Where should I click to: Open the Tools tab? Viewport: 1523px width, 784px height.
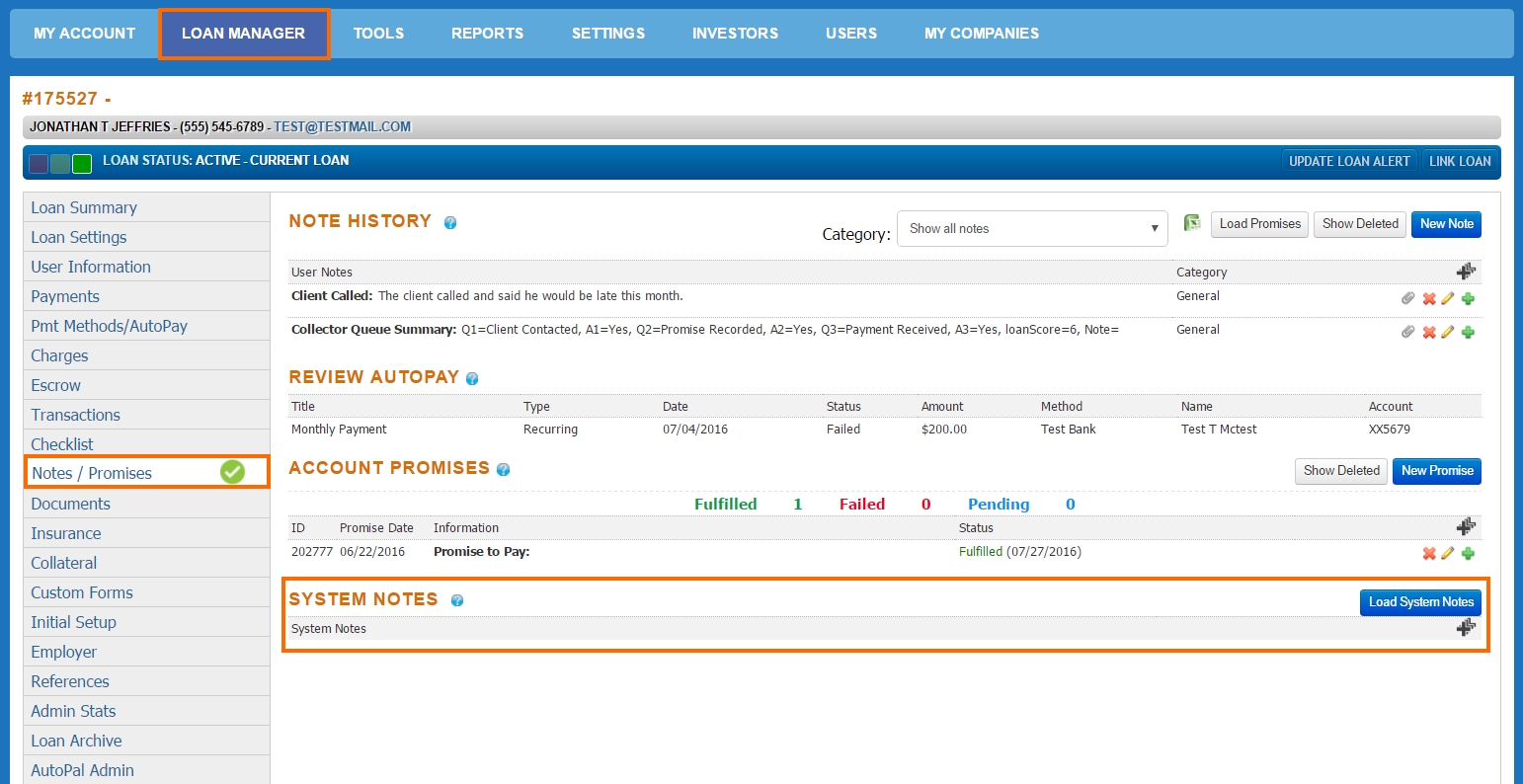(379, 34)
